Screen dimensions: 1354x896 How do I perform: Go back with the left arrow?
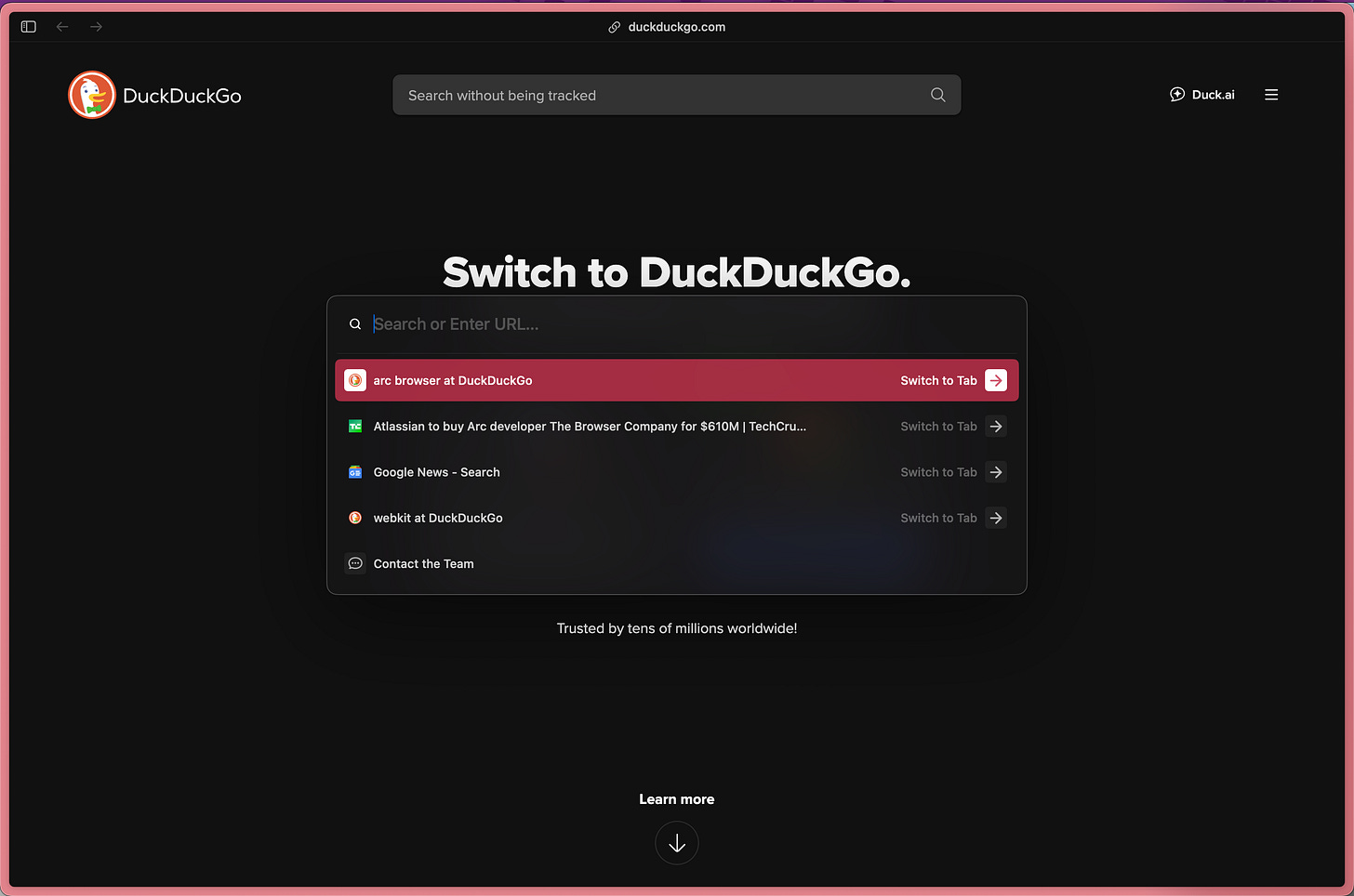[62, 27]
